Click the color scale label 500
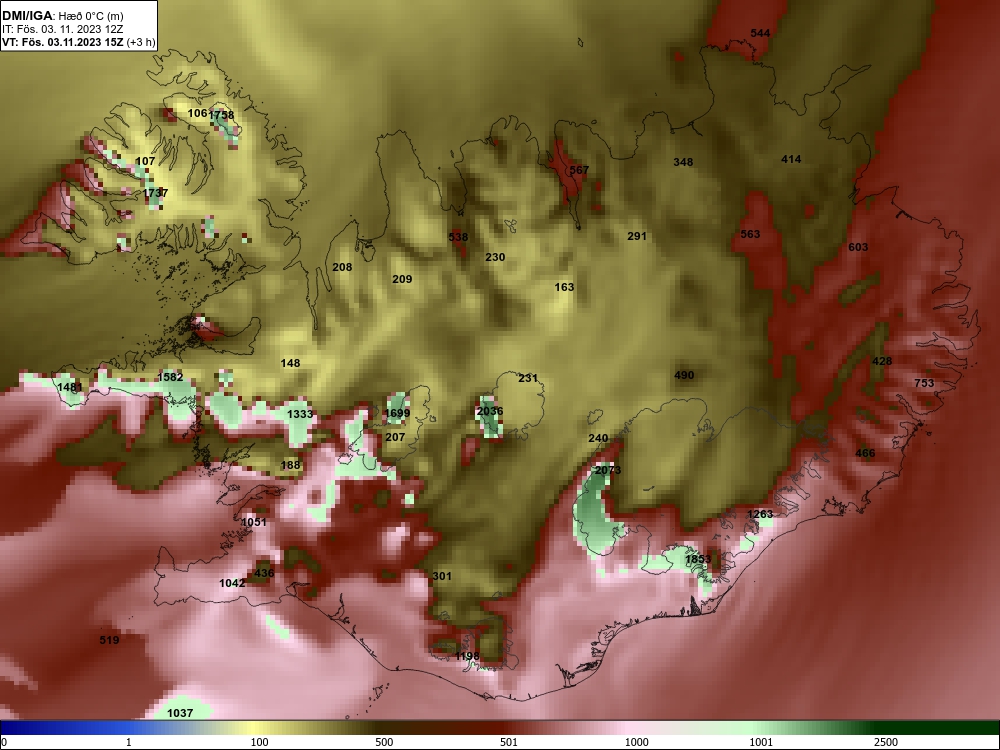This screenshot has width=1000, height=750. click(x=384, y=742)
